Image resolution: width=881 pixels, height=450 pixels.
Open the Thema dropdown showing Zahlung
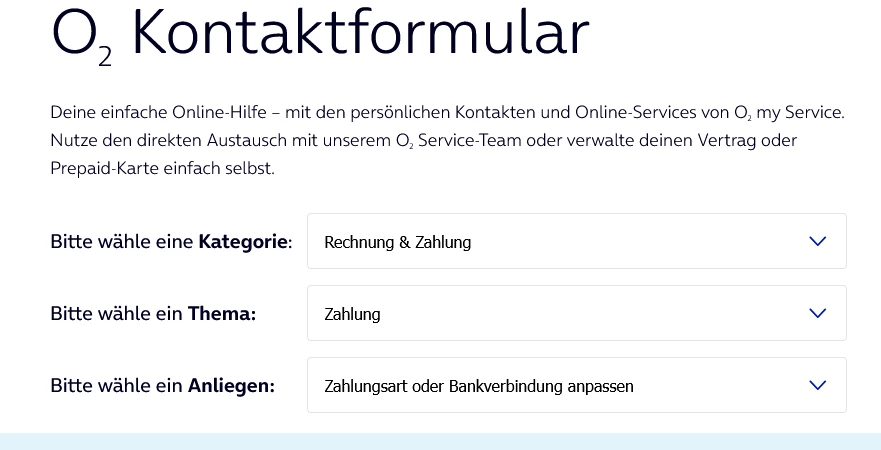click(576, 313)
